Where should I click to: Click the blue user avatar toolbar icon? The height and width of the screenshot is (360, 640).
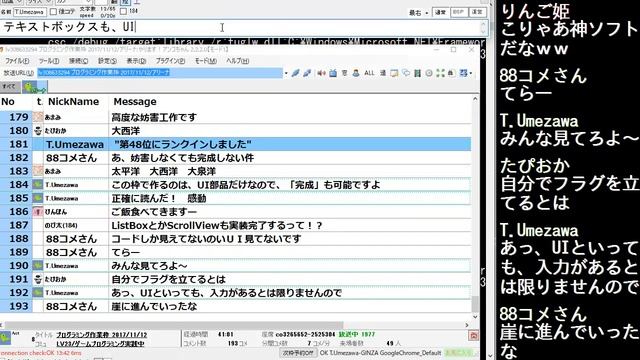(356, 73)
